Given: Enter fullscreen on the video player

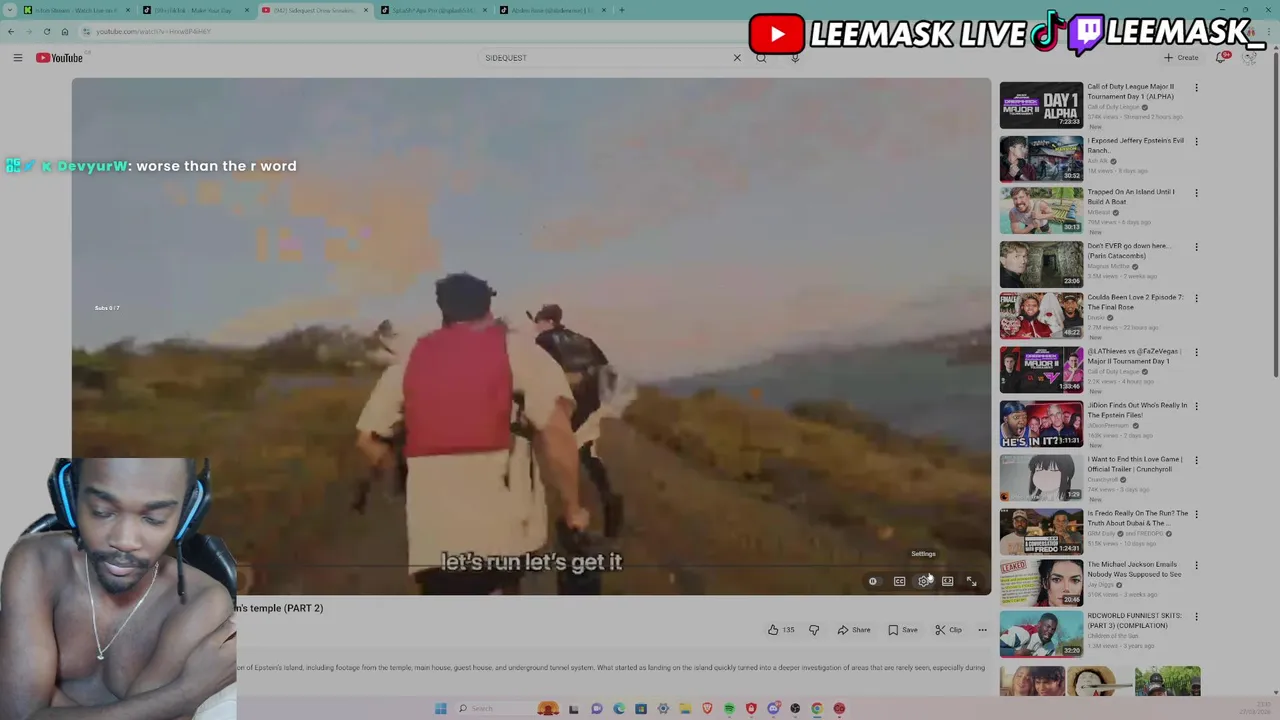Looking at the screenshot, I should click(x=971, y=581).
